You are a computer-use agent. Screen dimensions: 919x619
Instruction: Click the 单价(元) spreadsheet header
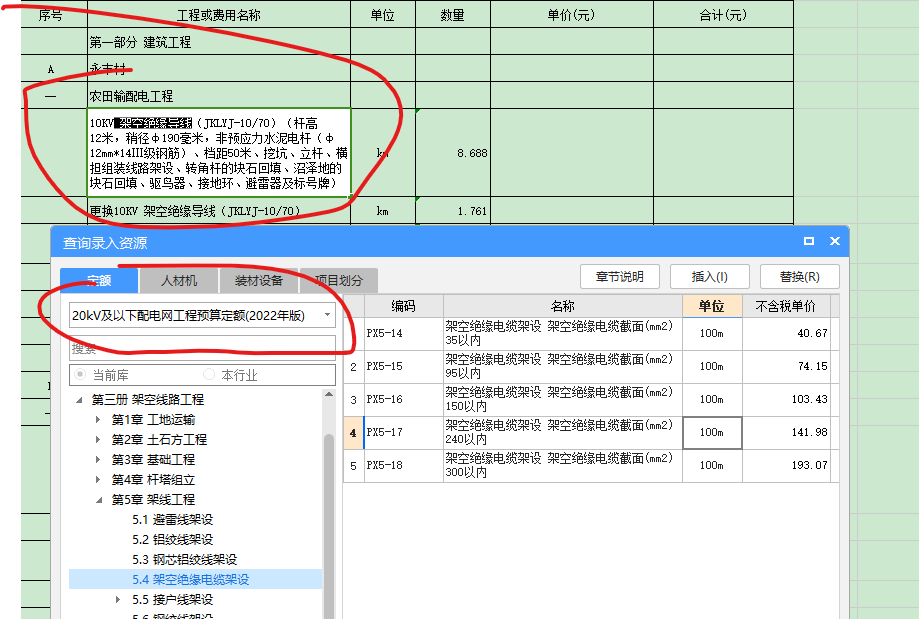click(x=571, y=15)
